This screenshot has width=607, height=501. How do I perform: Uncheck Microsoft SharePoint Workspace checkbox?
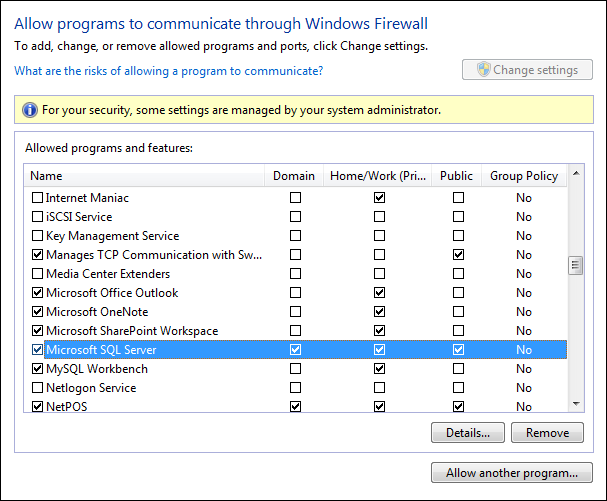[37, 330]
